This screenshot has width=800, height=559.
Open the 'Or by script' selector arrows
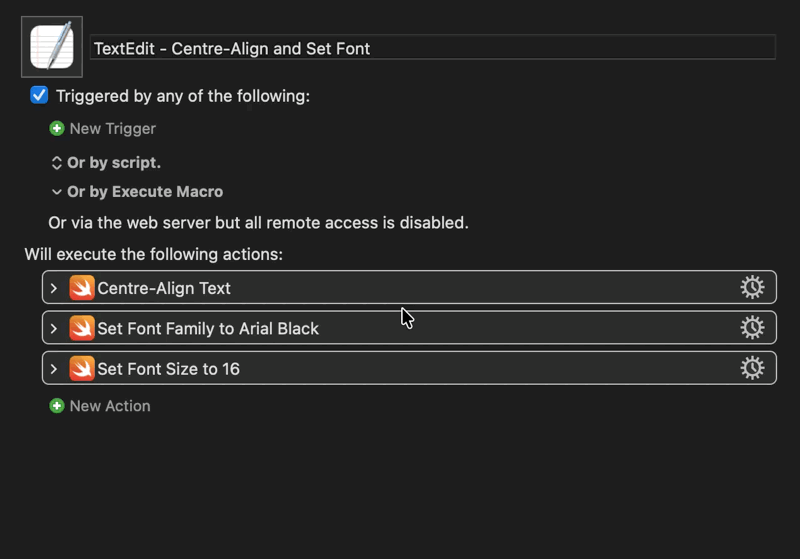pyautogui.click(x=57, y=163)
